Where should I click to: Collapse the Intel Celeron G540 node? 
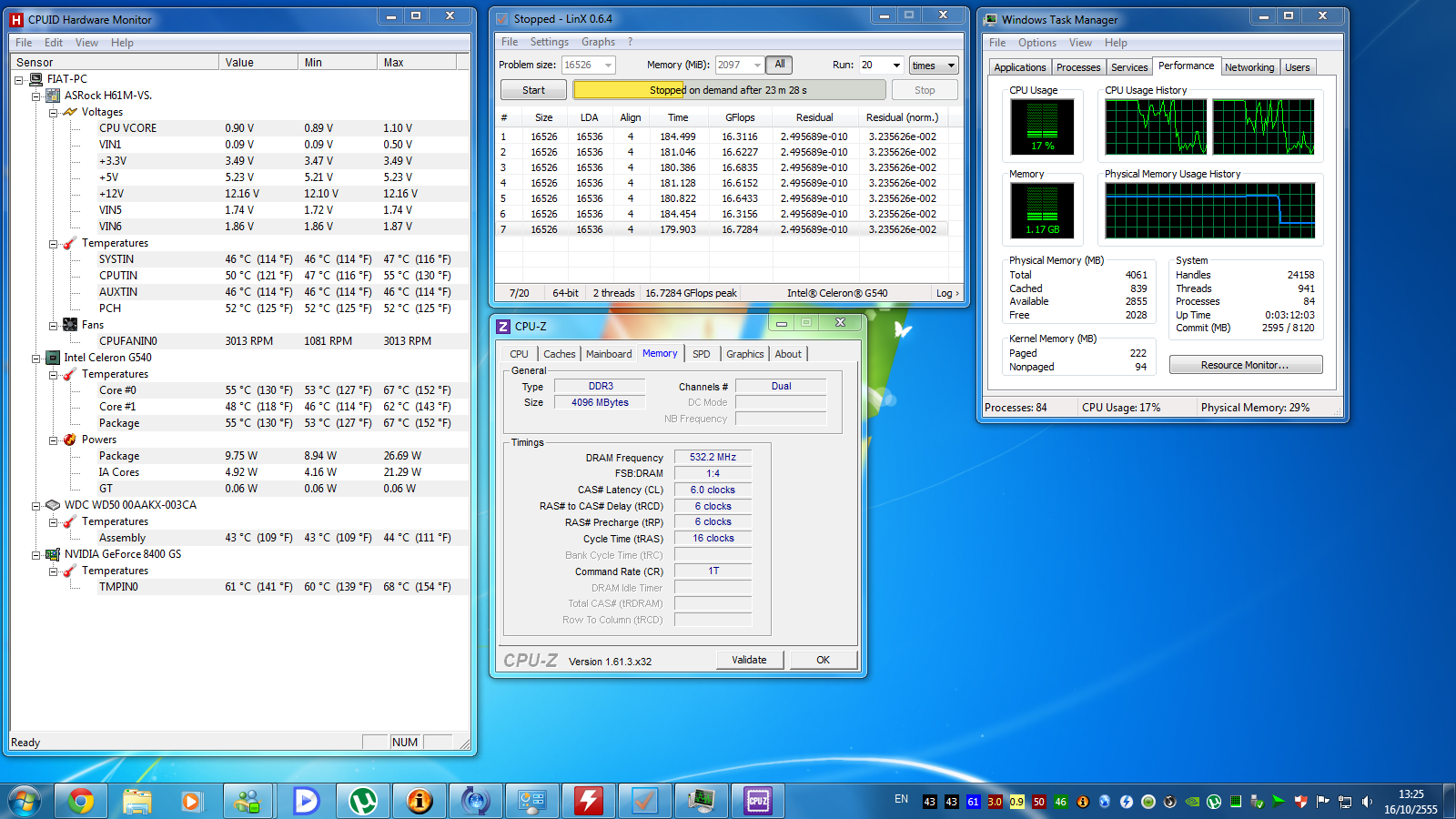(x=36, y=358)
